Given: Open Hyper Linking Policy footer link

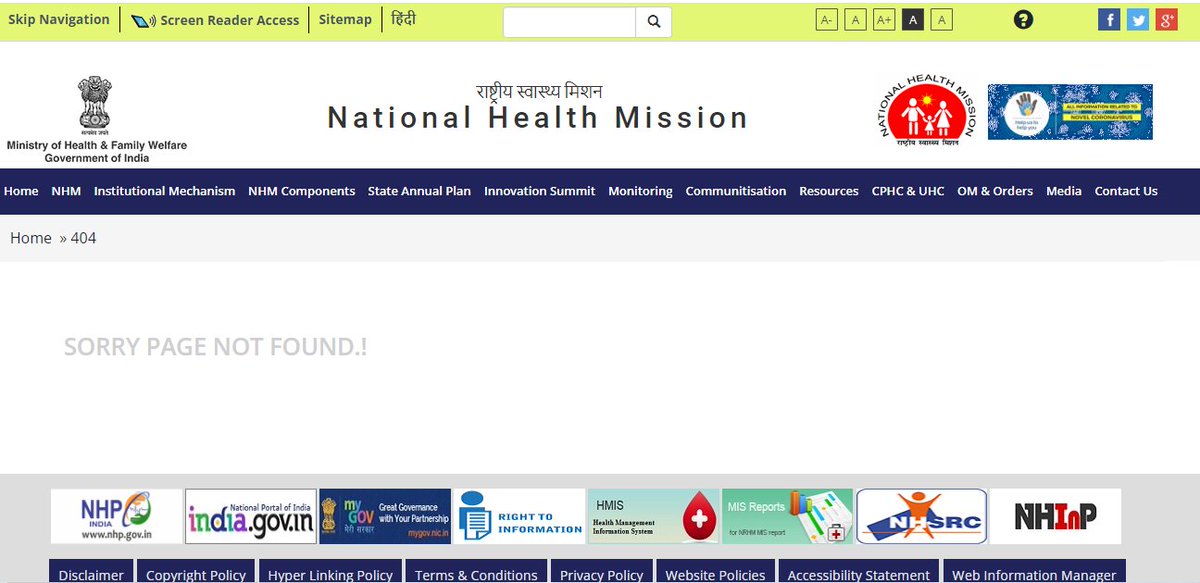Looking at the screenshot, I should pyautogui.click(x=331, y=572).
